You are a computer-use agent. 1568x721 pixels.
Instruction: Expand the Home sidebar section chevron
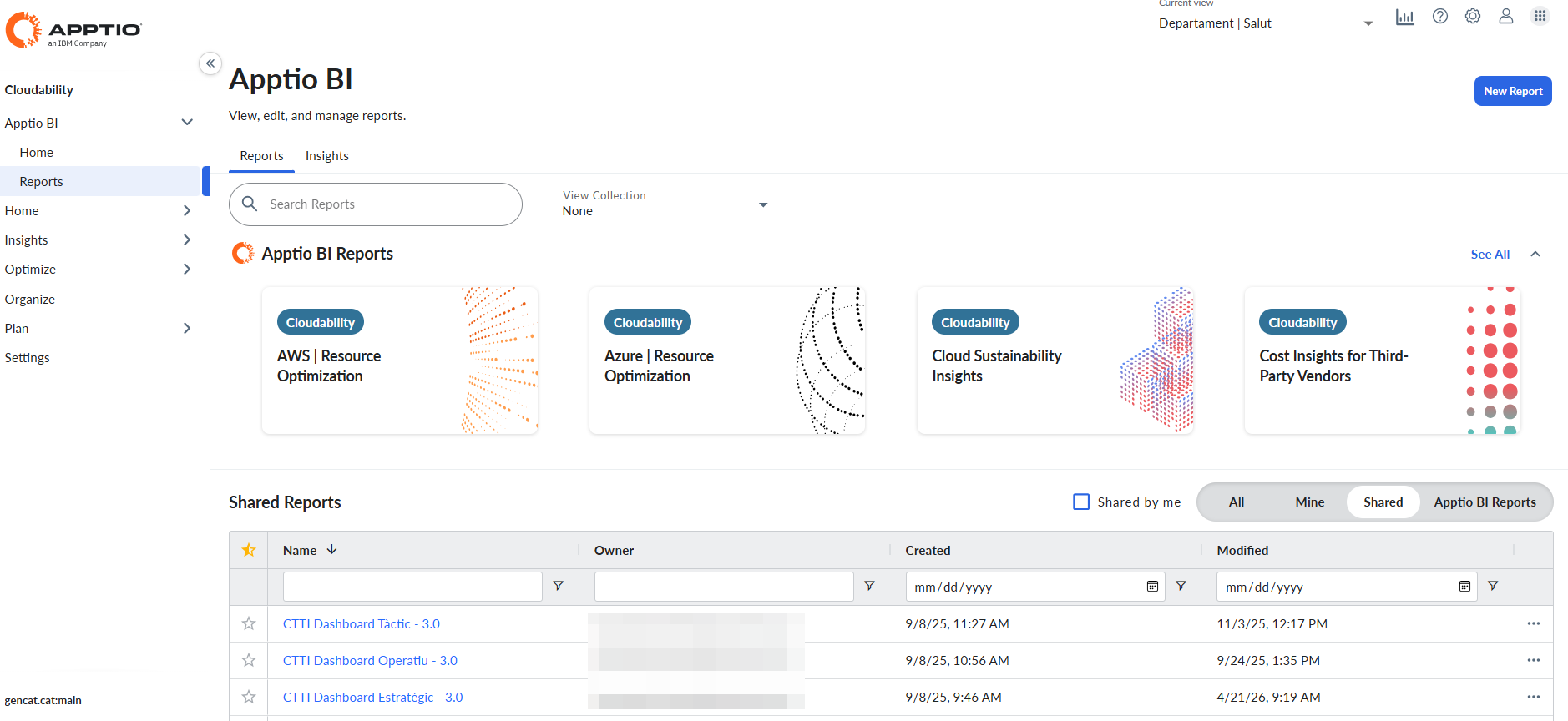click(187, 210)
